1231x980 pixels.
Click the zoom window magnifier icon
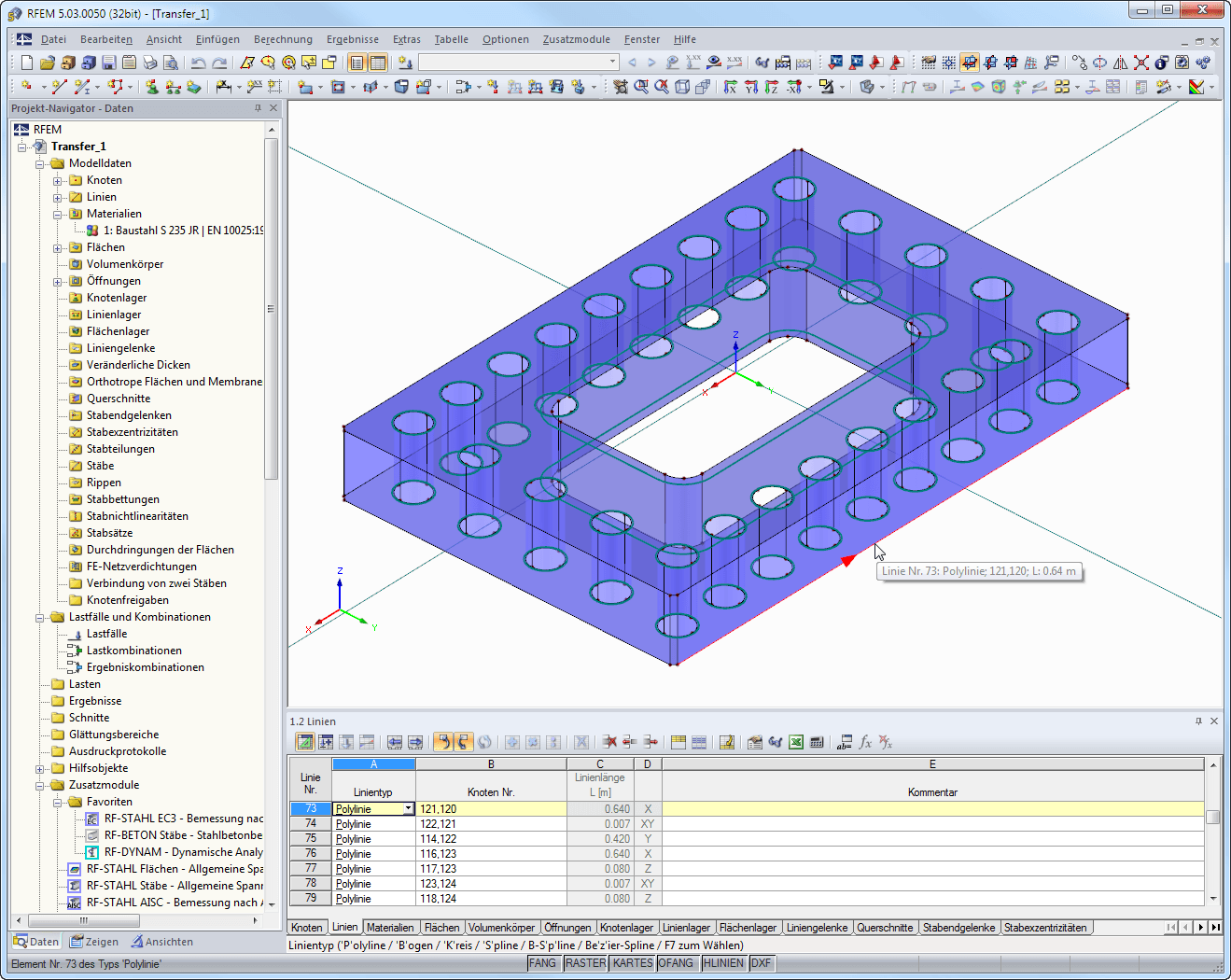[641, 87]
